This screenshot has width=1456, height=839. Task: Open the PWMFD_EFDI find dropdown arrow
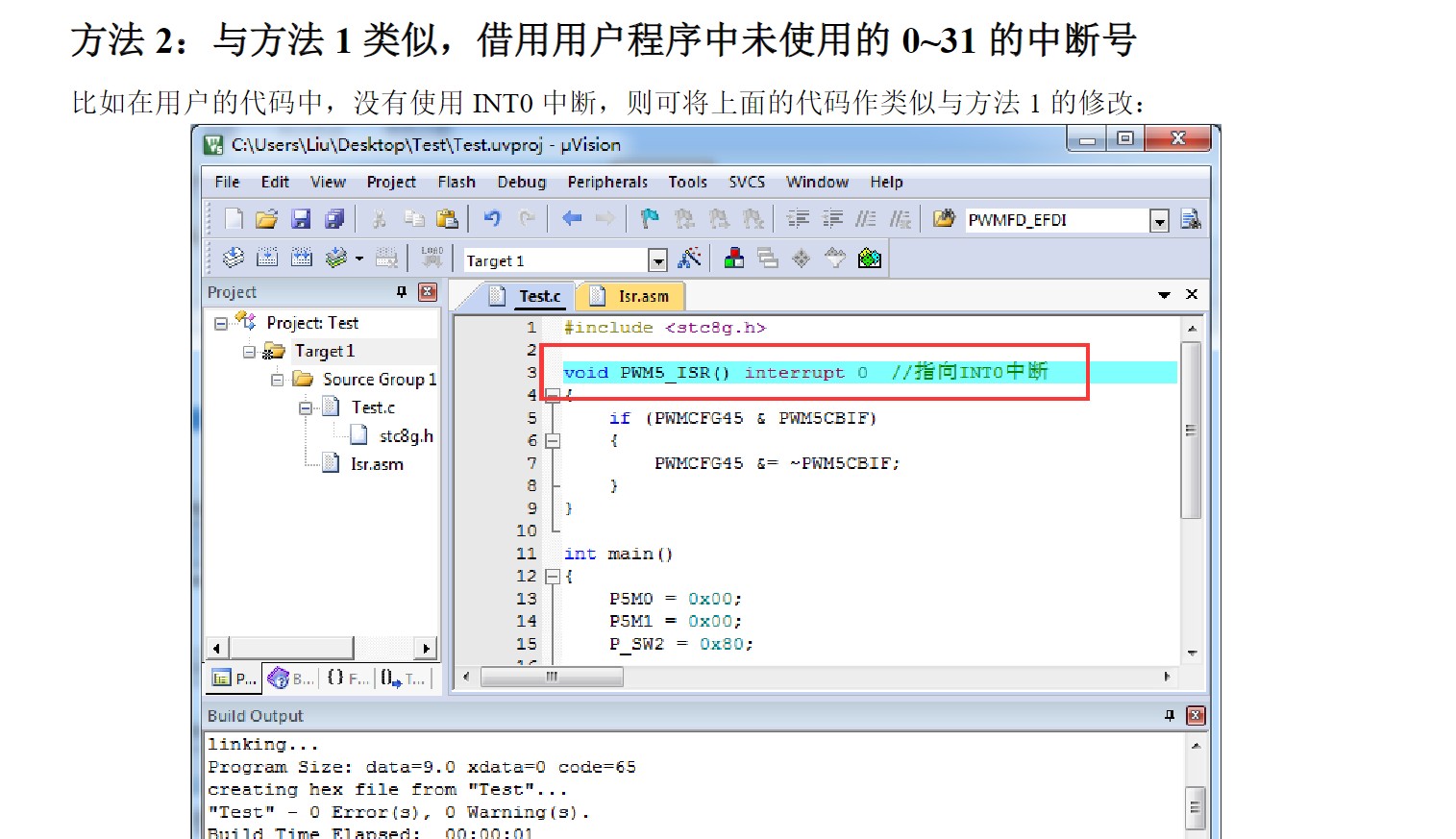(x=1160, y=221)
